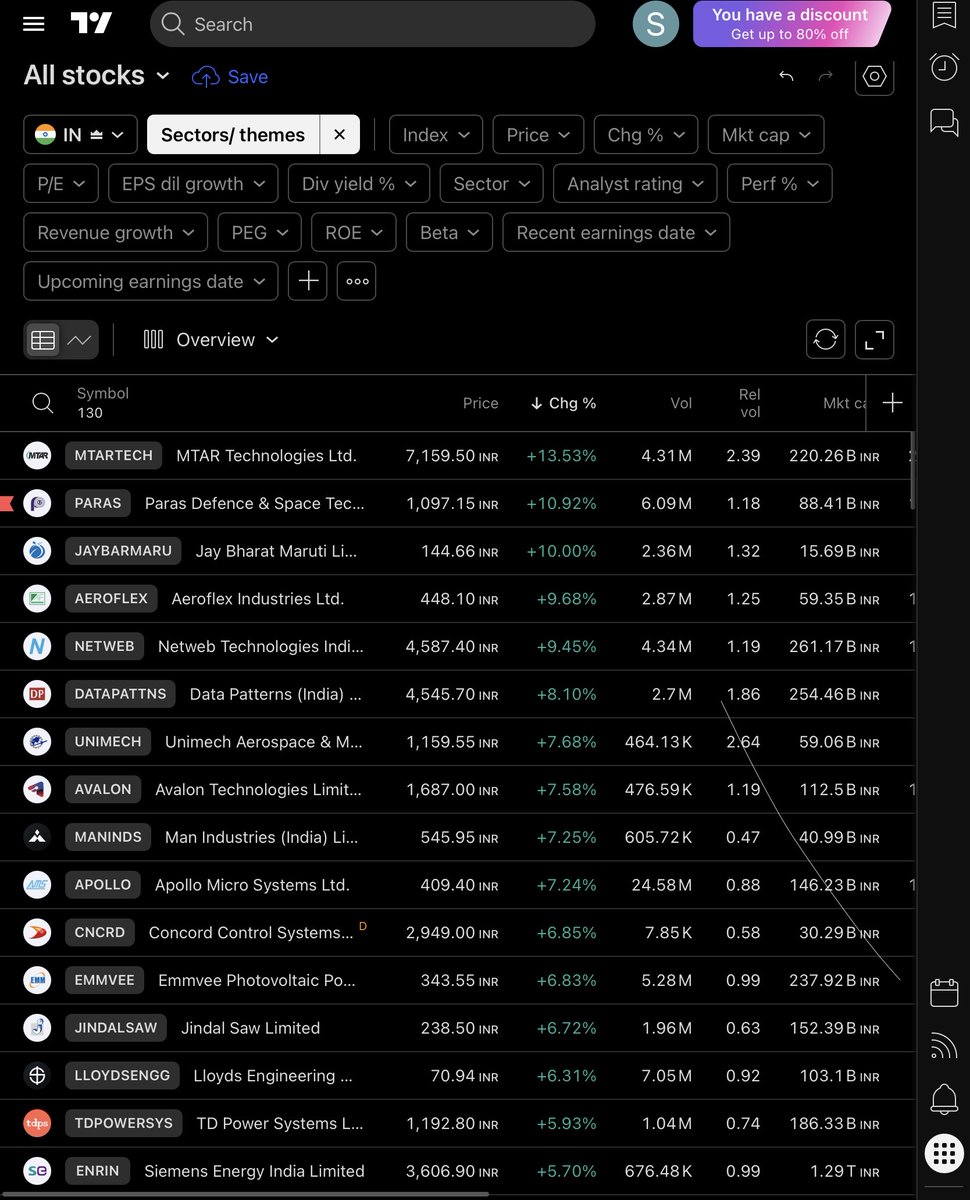Sort by the Vol column header
970x1200 pixels.
[681, 403]
